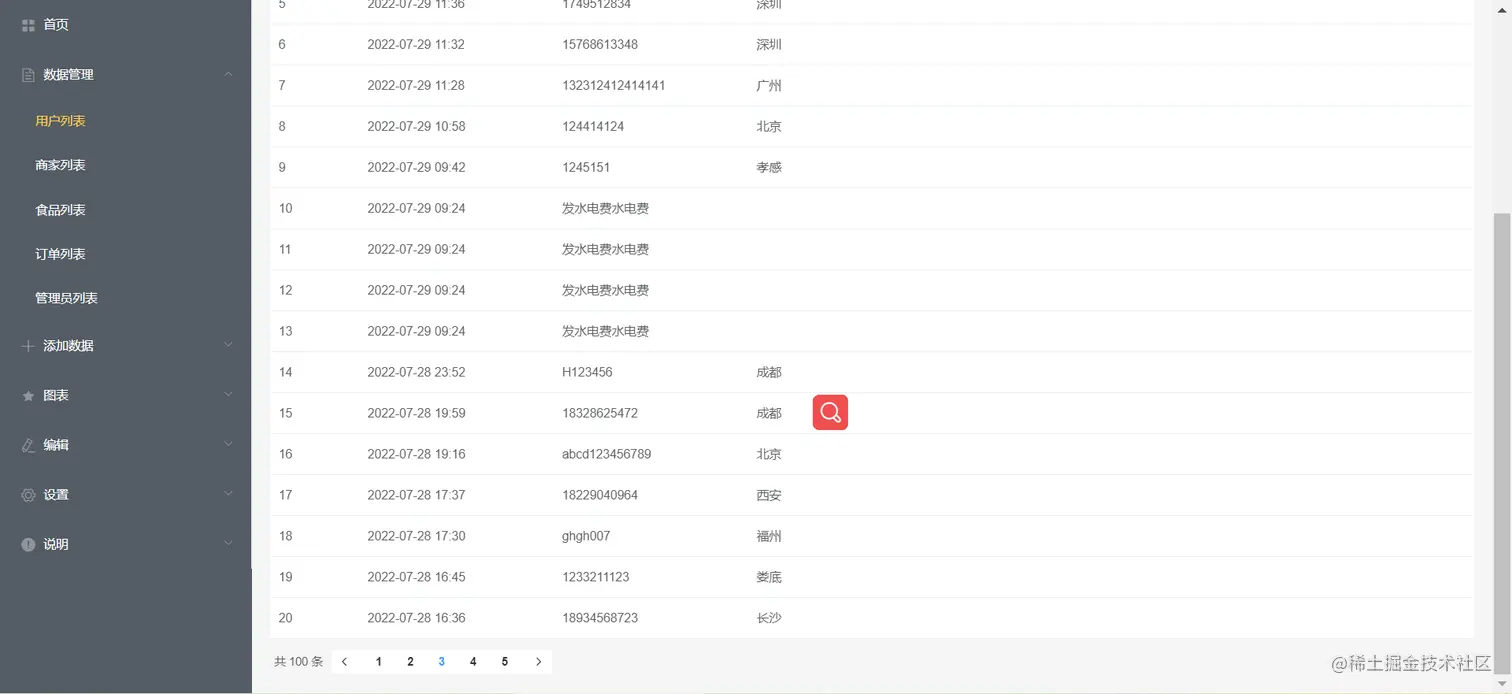The width and height of the screenshot is (1512, 694).
Task: Click the 数据管理 document icon
Action: (x=28, y=75)
